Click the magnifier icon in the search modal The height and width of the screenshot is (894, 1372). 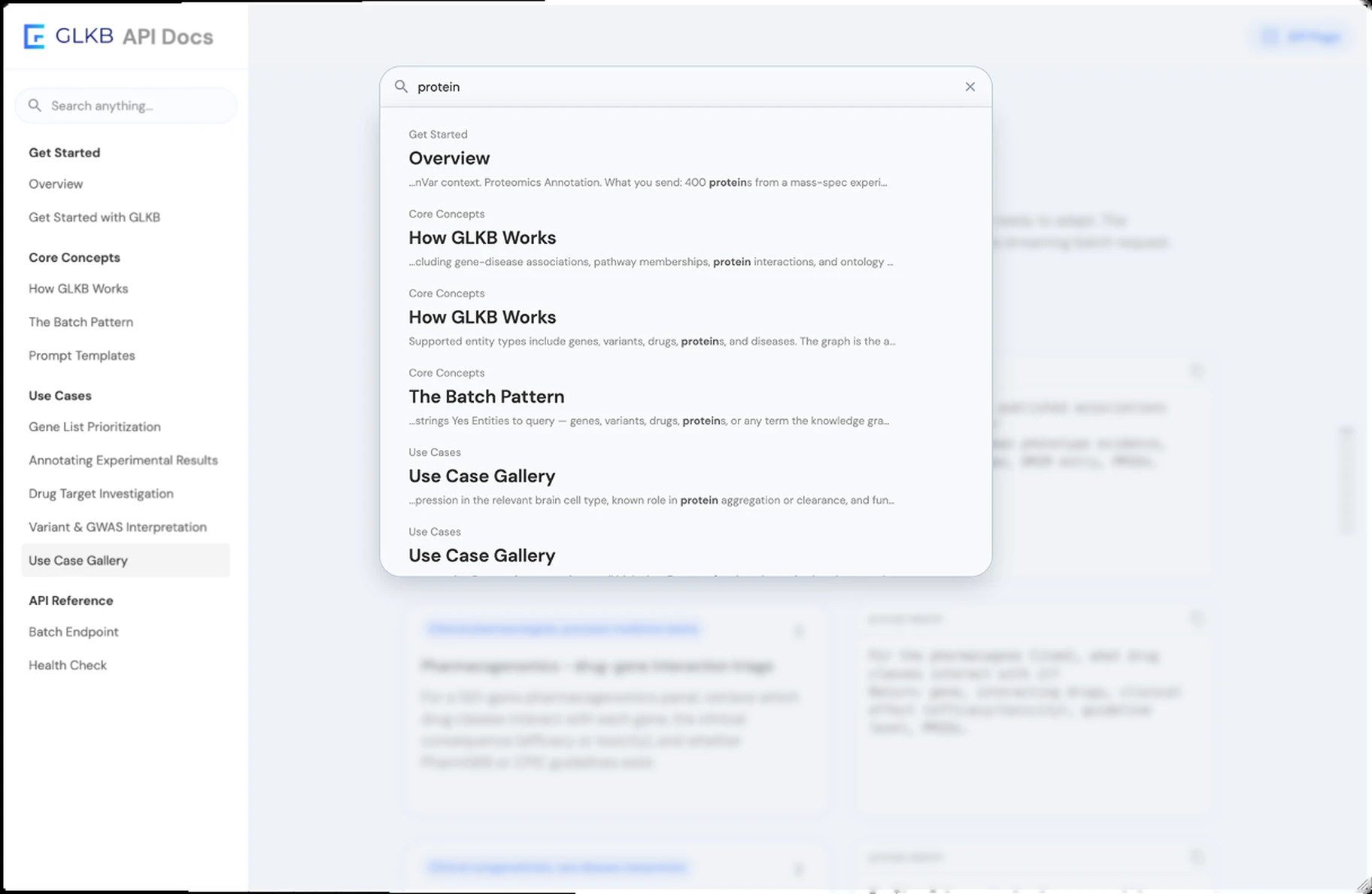tap(402, 87)
